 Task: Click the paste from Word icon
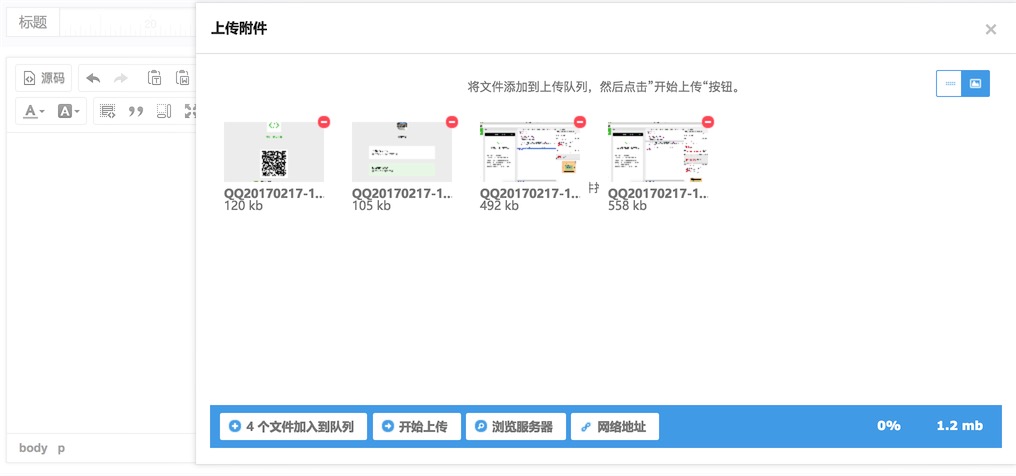point(183,78)
